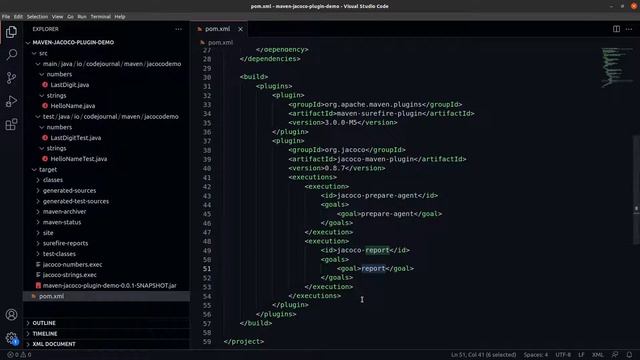640x360 pixels.
Task: Click jacoco-maven-plugin artifactId text
Action: click(x=375, y=159)
